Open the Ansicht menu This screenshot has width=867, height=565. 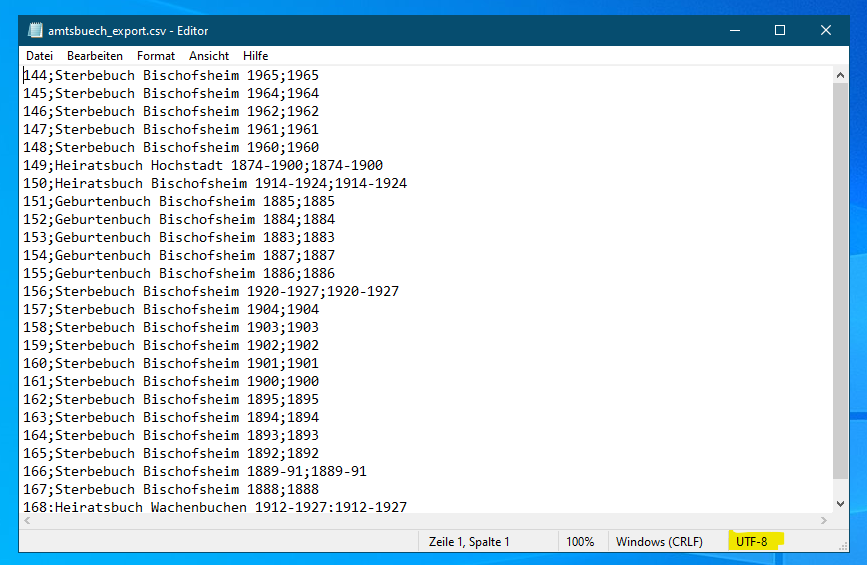click(x=209, y=56)
